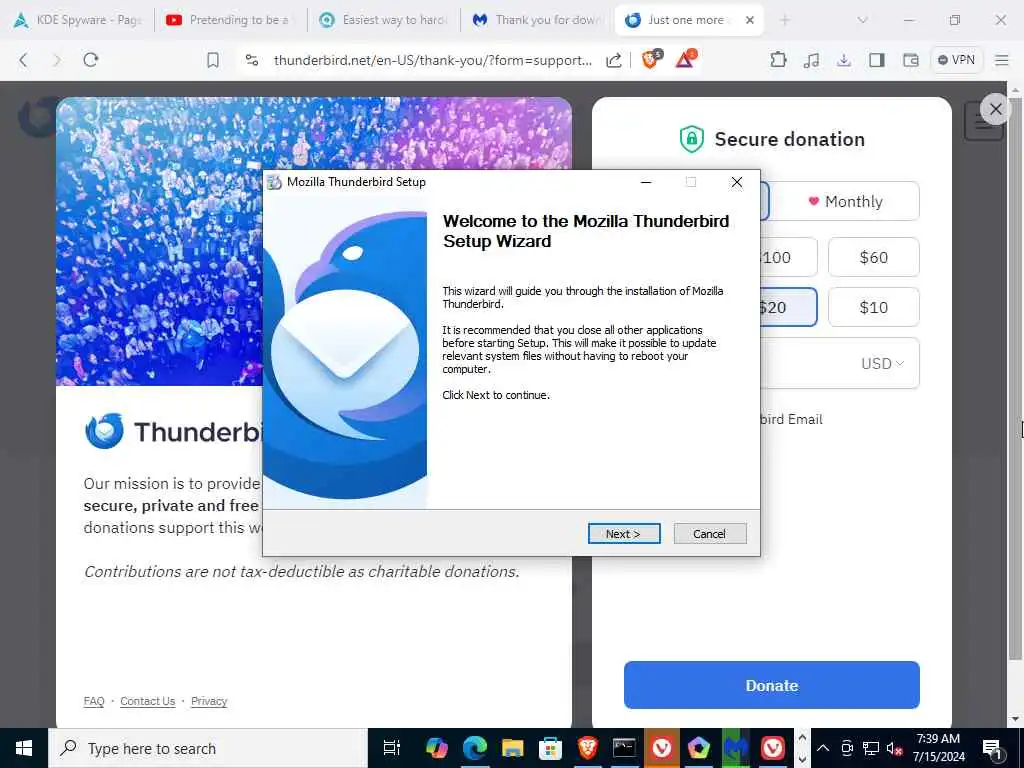Switch to 'Thank you for down' tab
Image resolution: width=1024 pixels, height=768 pixels.
(537, 20)
